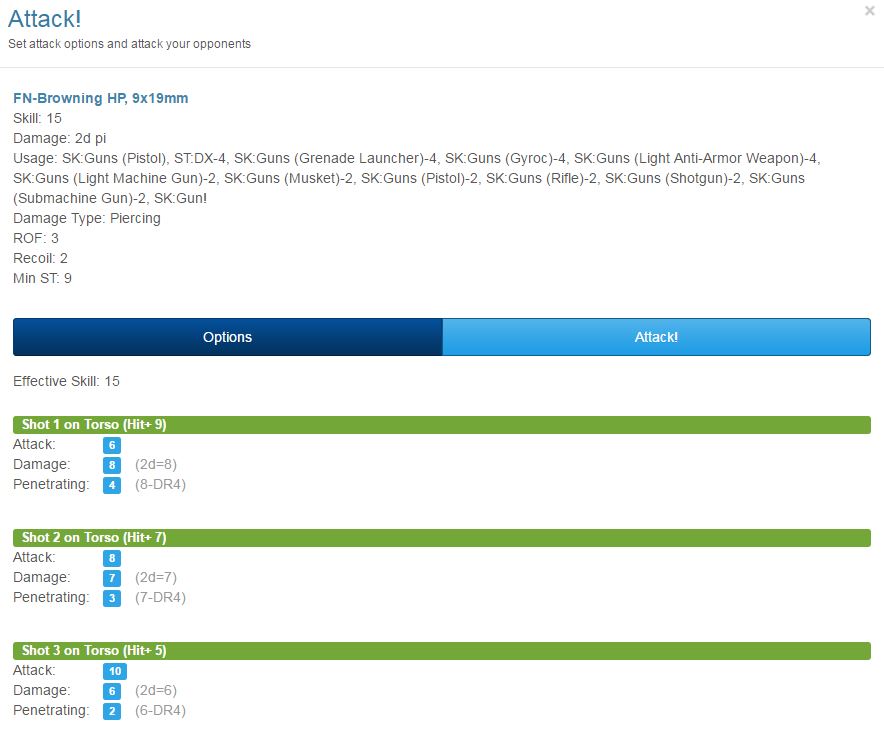Click the Min ST: 9 line
Viewport: 884px width, 736px height.
(42, 278)
